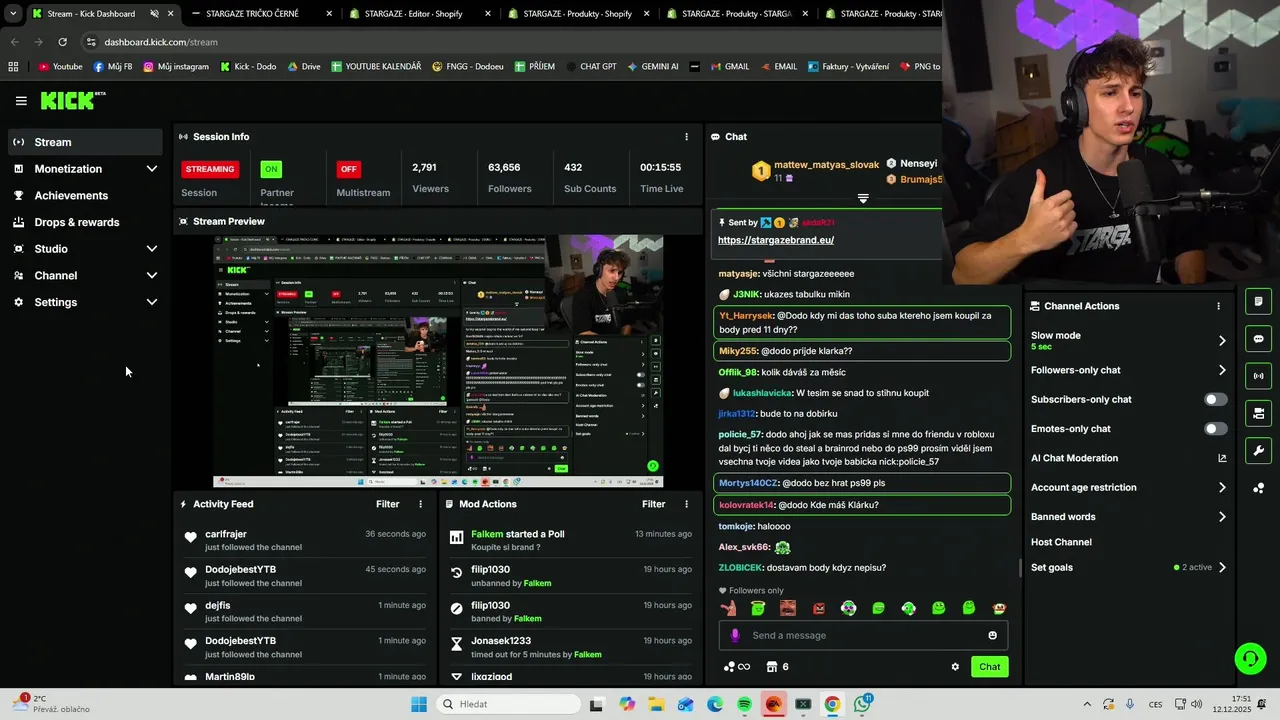Click the bubbles icon in right sidebar
The image size is (1280, 720).
[x=1258, y=488]
